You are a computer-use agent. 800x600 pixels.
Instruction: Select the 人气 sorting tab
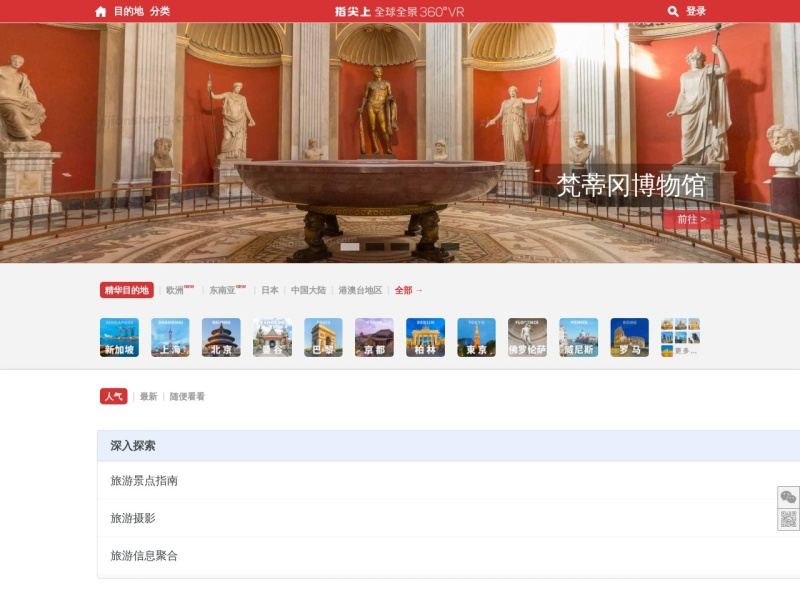[x=114, y=396]
